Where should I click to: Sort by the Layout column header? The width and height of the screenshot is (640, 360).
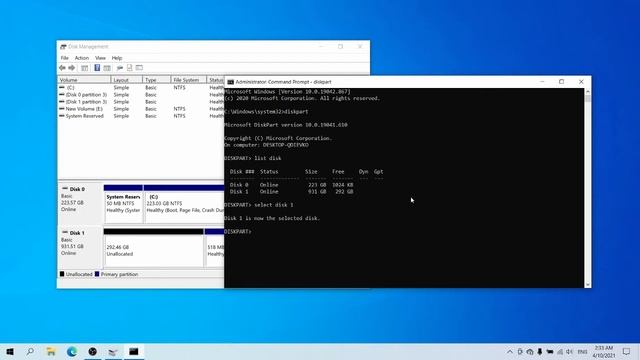pyautogui.click(x=127, y=80)
